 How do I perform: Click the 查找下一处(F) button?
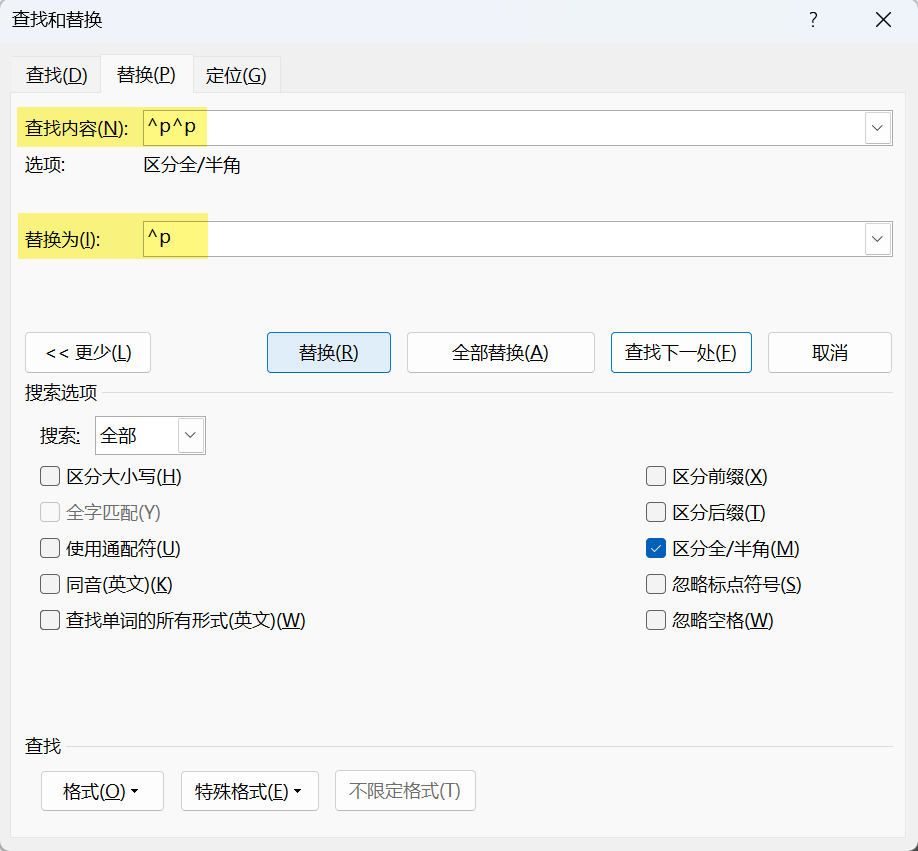681,352
